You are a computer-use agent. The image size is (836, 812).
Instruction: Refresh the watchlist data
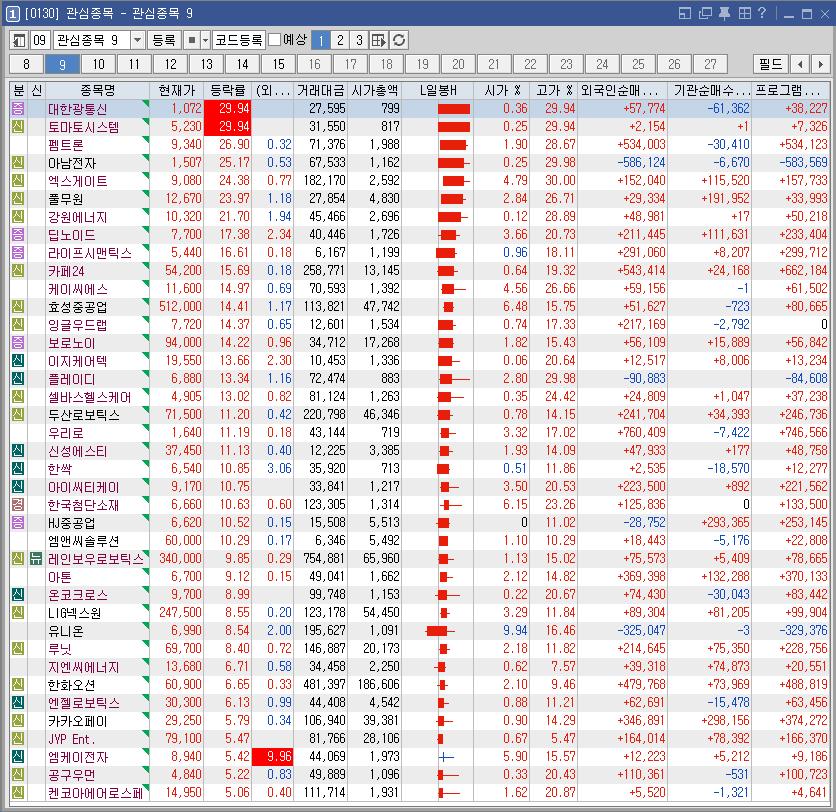tap(399, 40)
